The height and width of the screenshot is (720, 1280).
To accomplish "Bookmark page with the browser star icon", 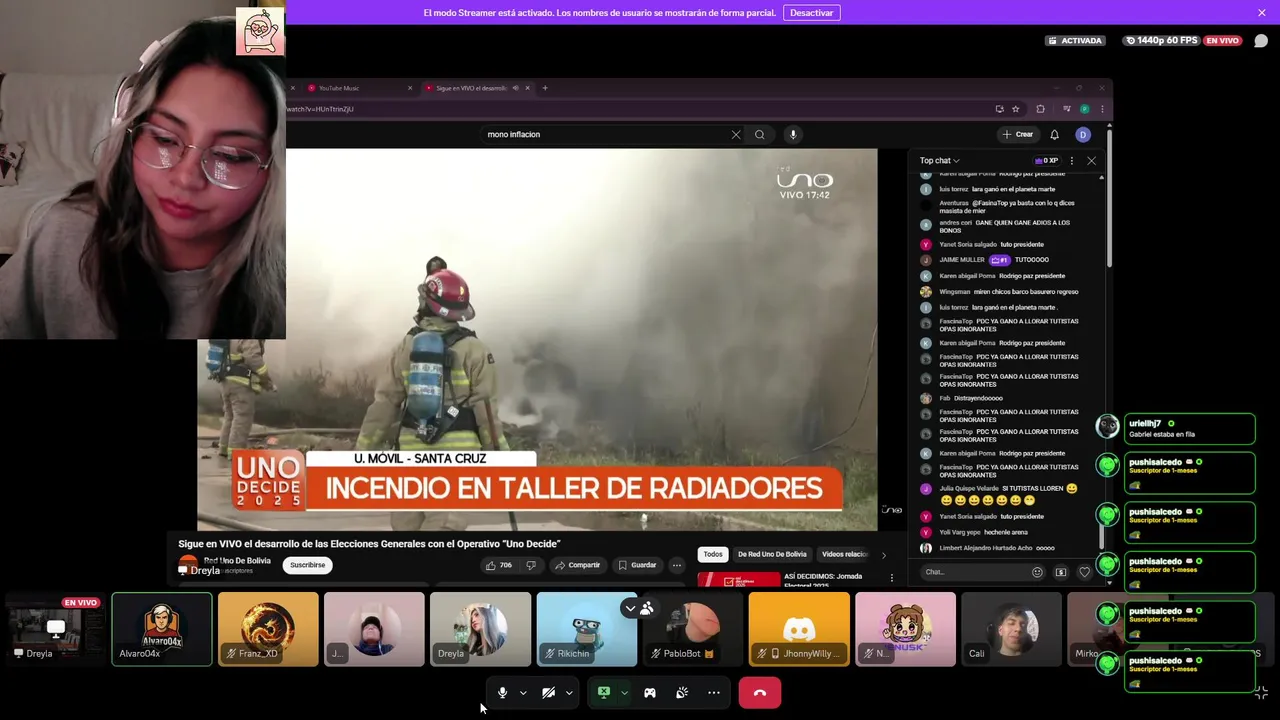I will [1016, 109].
